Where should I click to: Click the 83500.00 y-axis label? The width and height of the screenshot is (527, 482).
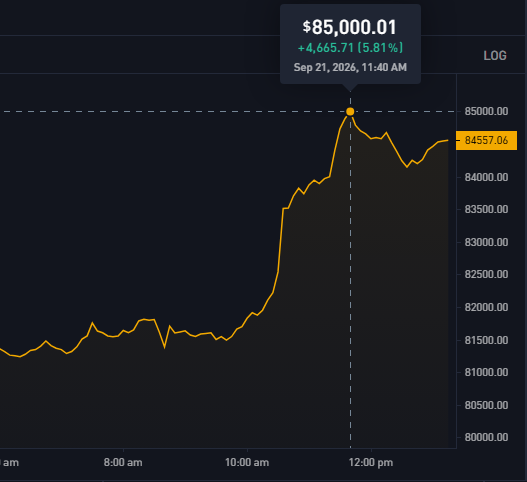point(486,209)
